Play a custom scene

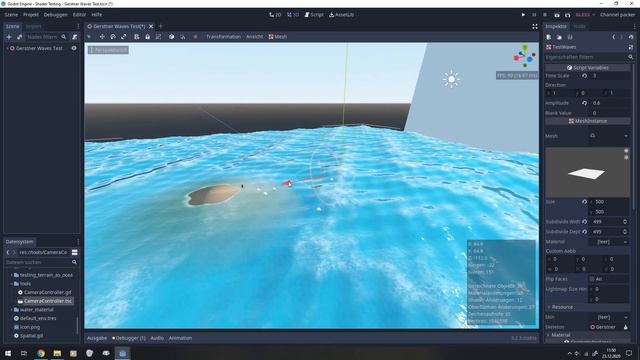567,15
